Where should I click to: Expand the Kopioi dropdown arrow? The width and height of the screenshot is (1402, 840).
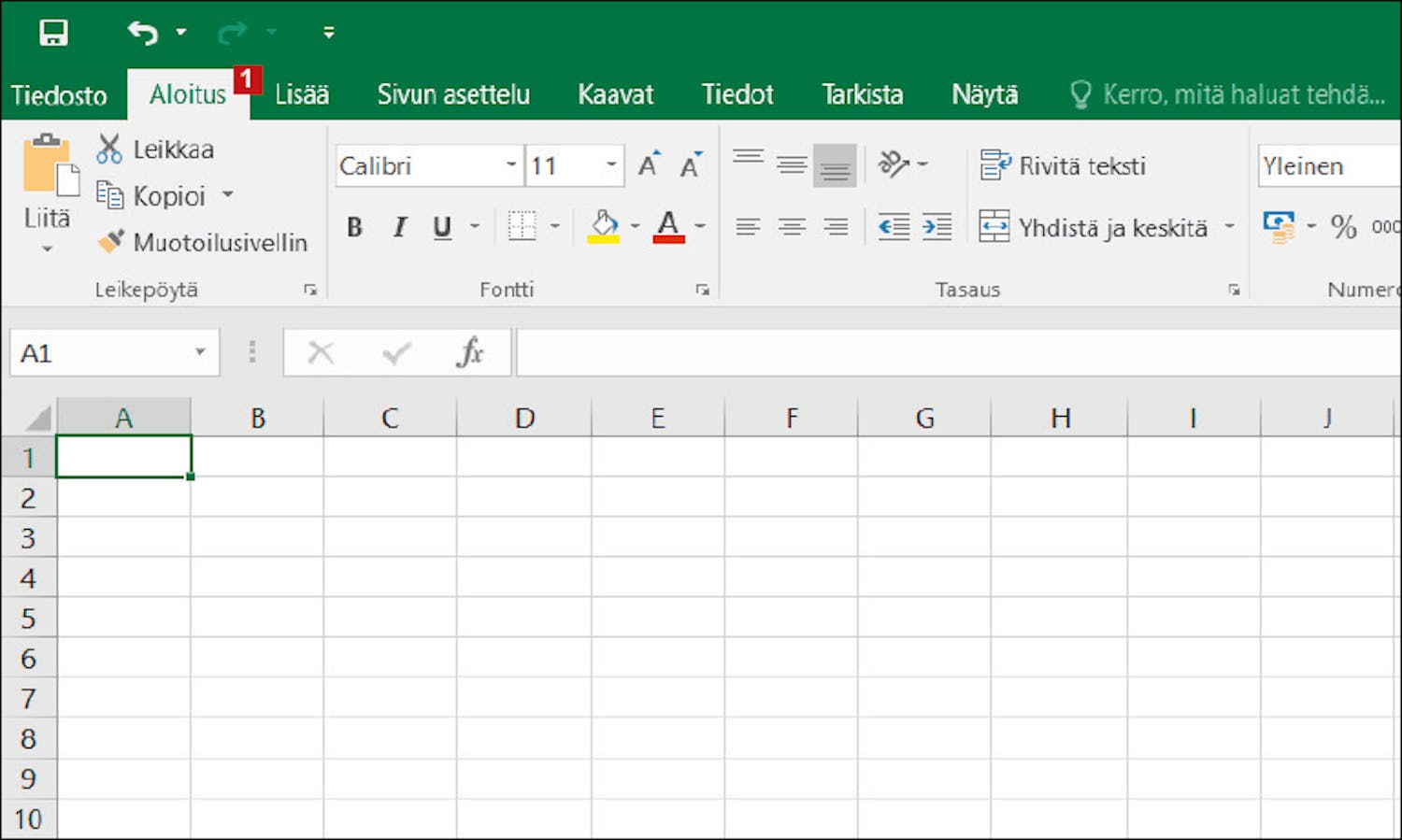tap(227, 195)
